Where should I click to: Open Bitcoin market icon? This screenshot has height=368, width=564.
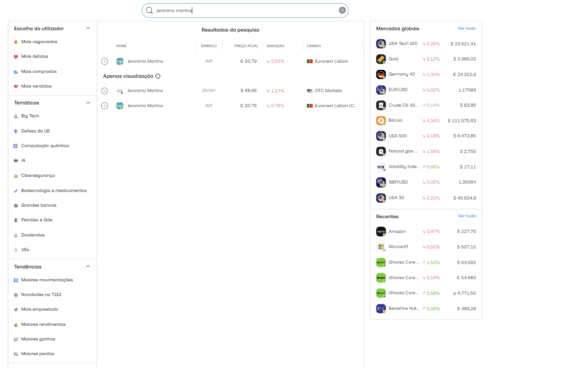tap(381, 121)
